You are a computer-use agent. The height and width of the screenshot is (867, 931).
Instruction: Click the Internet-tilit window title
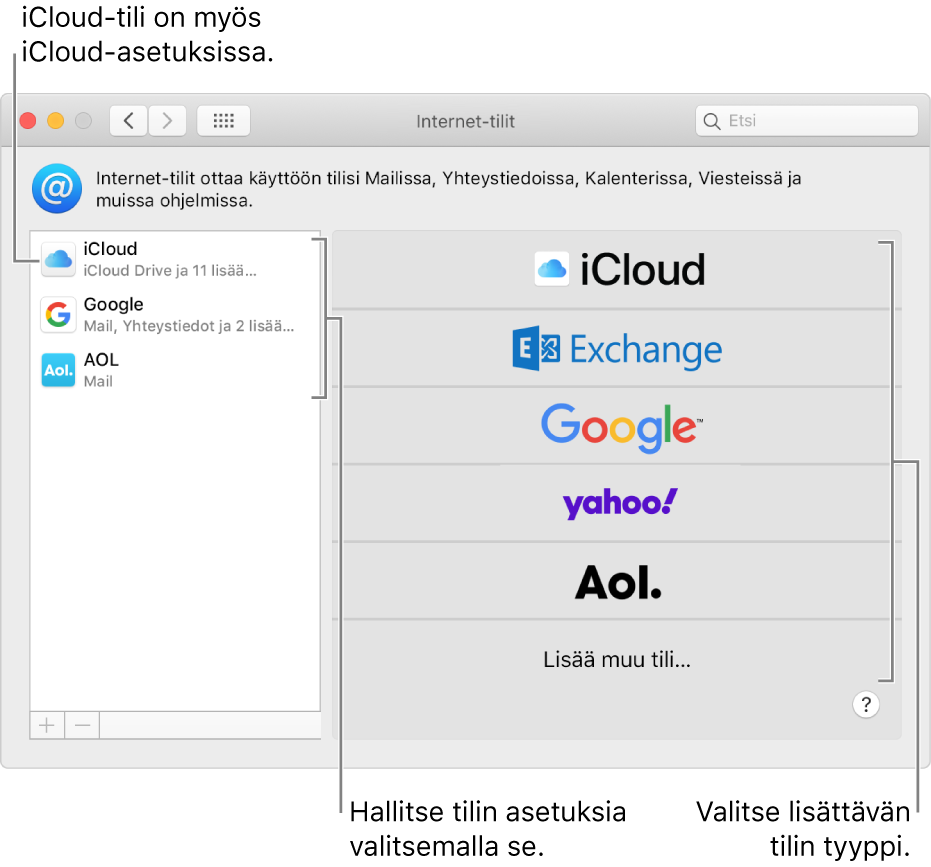[x=466, y=121]
